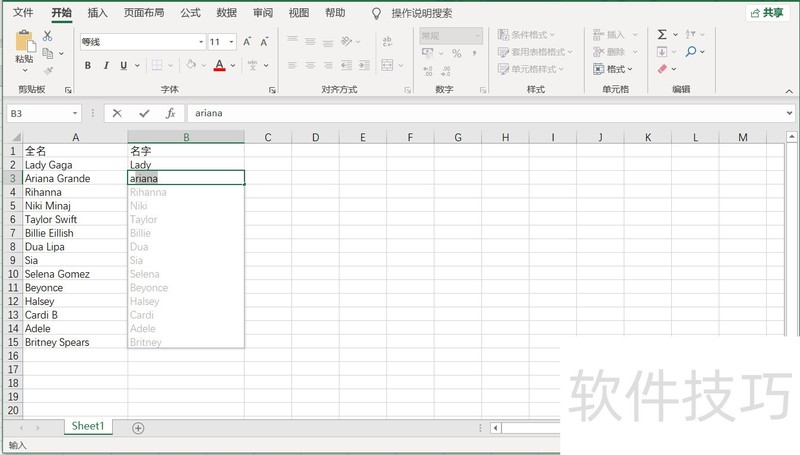The image size is (800, 455).
Task: Switch to the Formulas (公式) tab
Action: pos(190,13)
